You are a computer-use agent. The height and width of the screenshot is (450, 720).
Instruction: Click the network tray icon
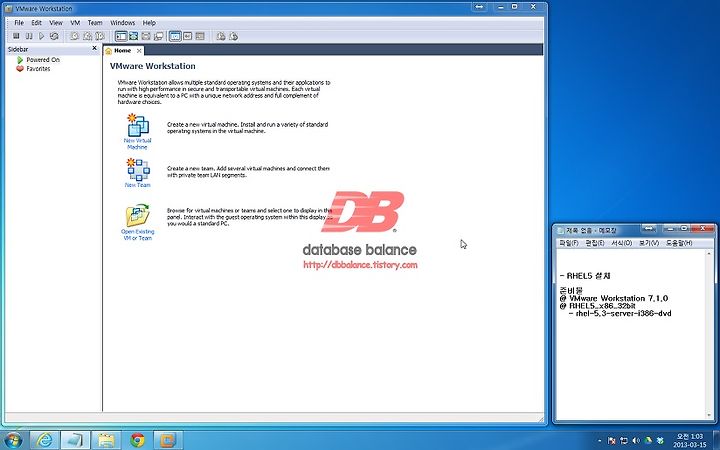tap(624, 441)
